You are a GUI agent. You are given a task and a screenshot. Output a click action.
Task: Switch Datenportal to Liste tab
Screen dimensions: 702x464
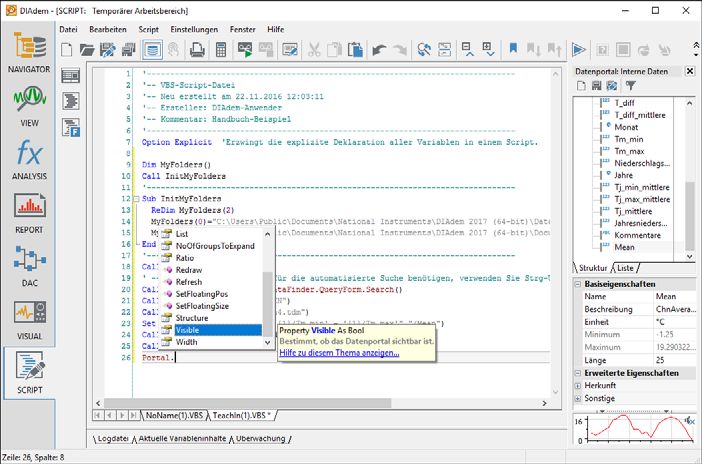[625, 268]
